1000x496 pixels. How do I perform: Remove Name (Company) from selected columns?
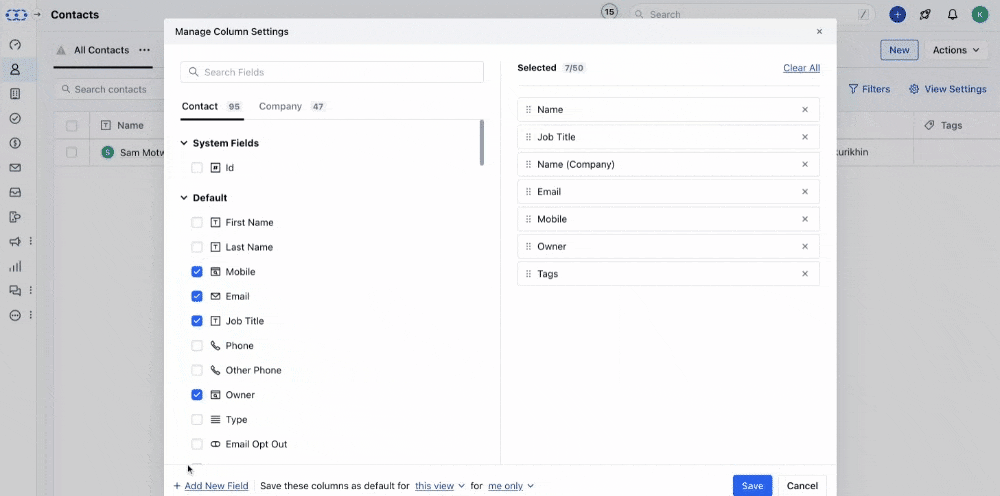805,164
